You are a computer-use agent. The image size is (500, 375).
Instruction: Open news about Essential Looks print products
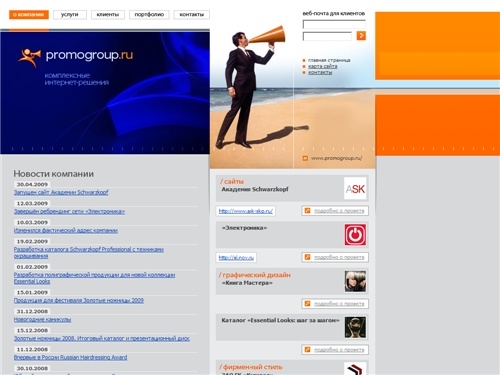[94, 278]
